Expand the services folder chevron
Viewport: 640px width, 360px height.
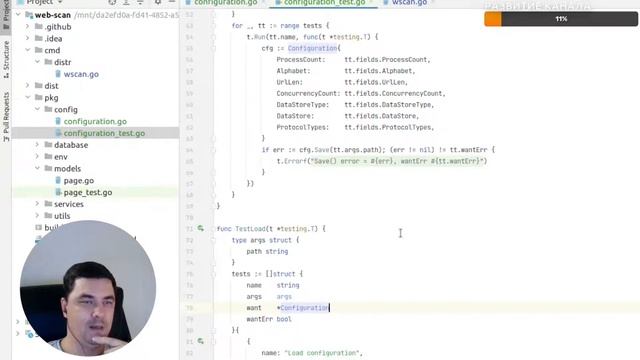[x=37, y=204]
